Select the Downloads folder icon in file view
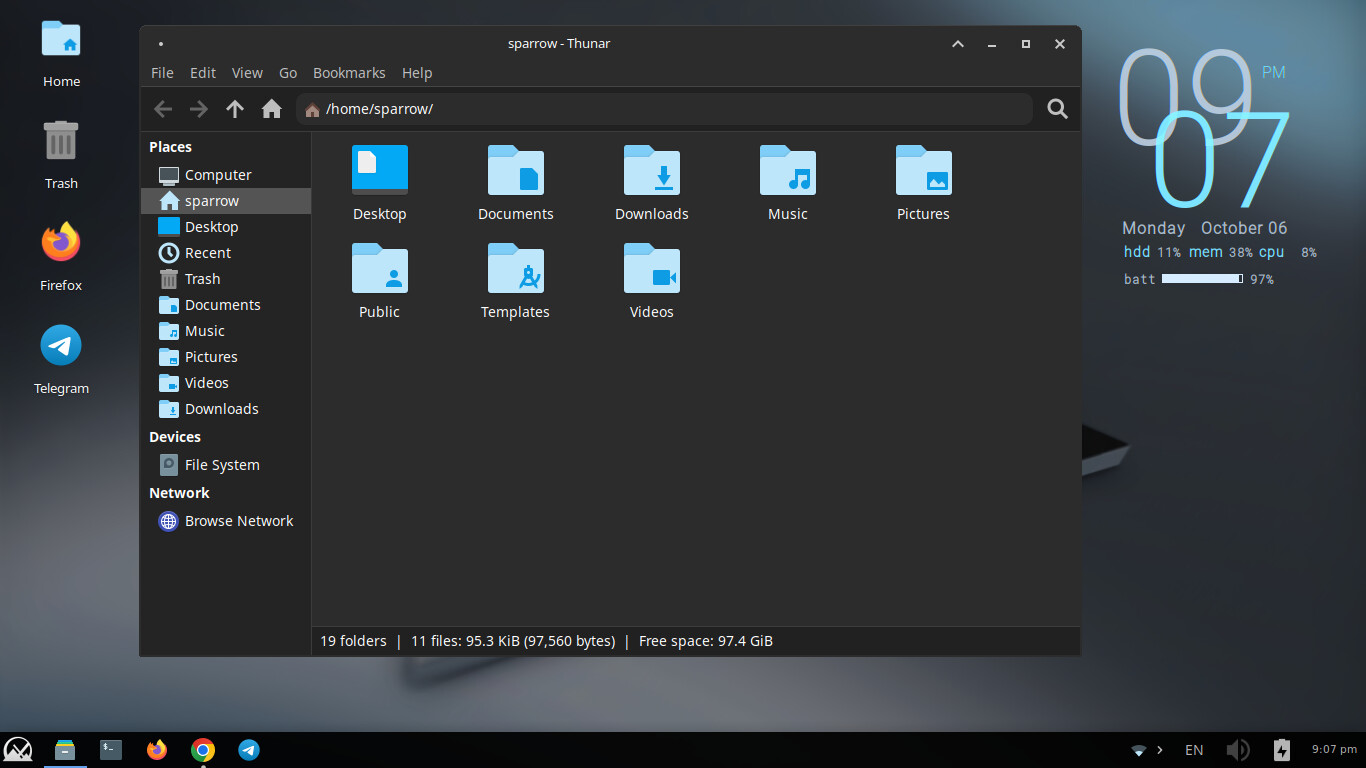 point(652,171)
